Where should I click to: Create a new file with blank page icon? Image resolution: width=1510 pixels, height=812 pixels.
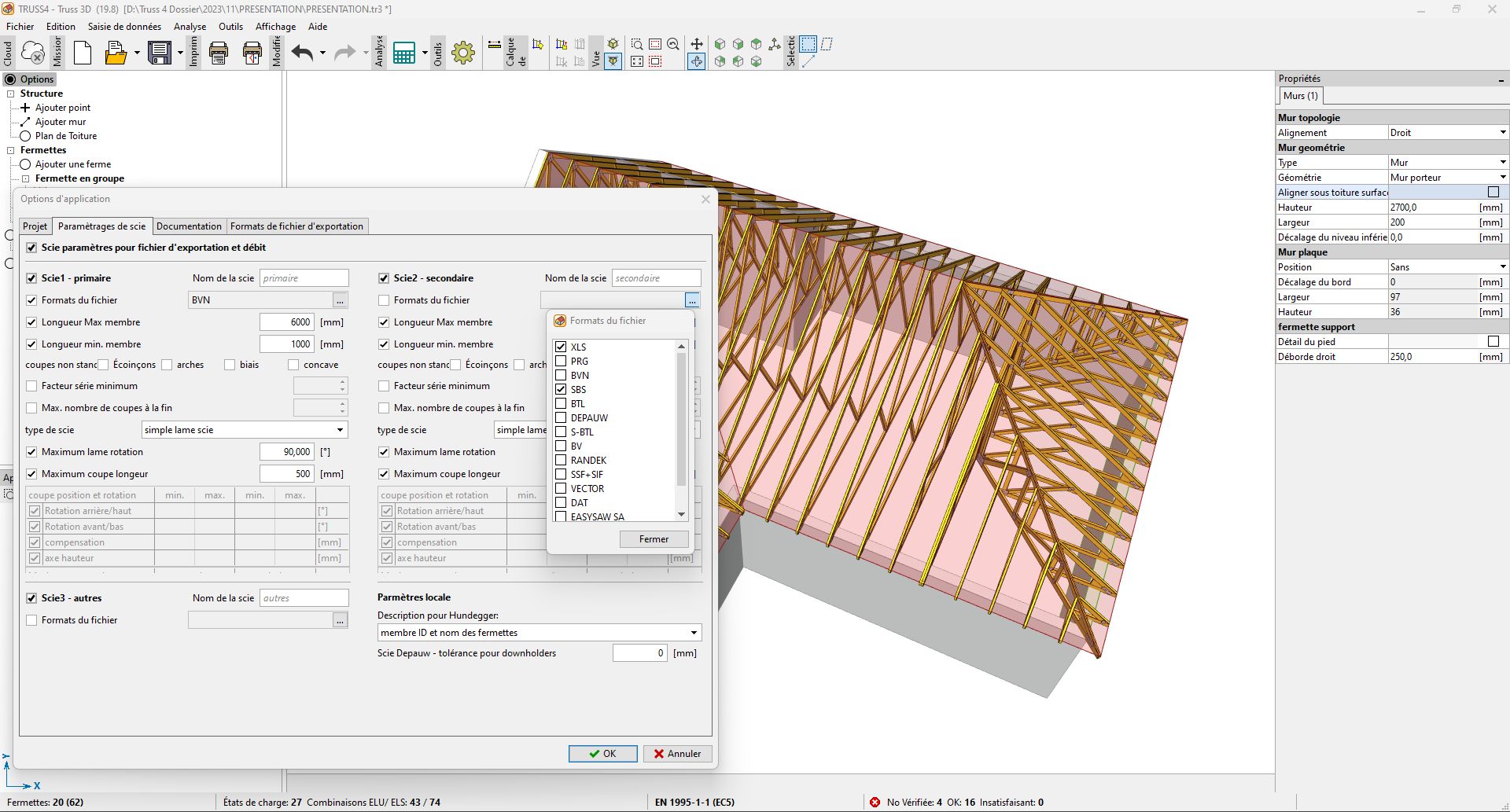pos(83,53)
